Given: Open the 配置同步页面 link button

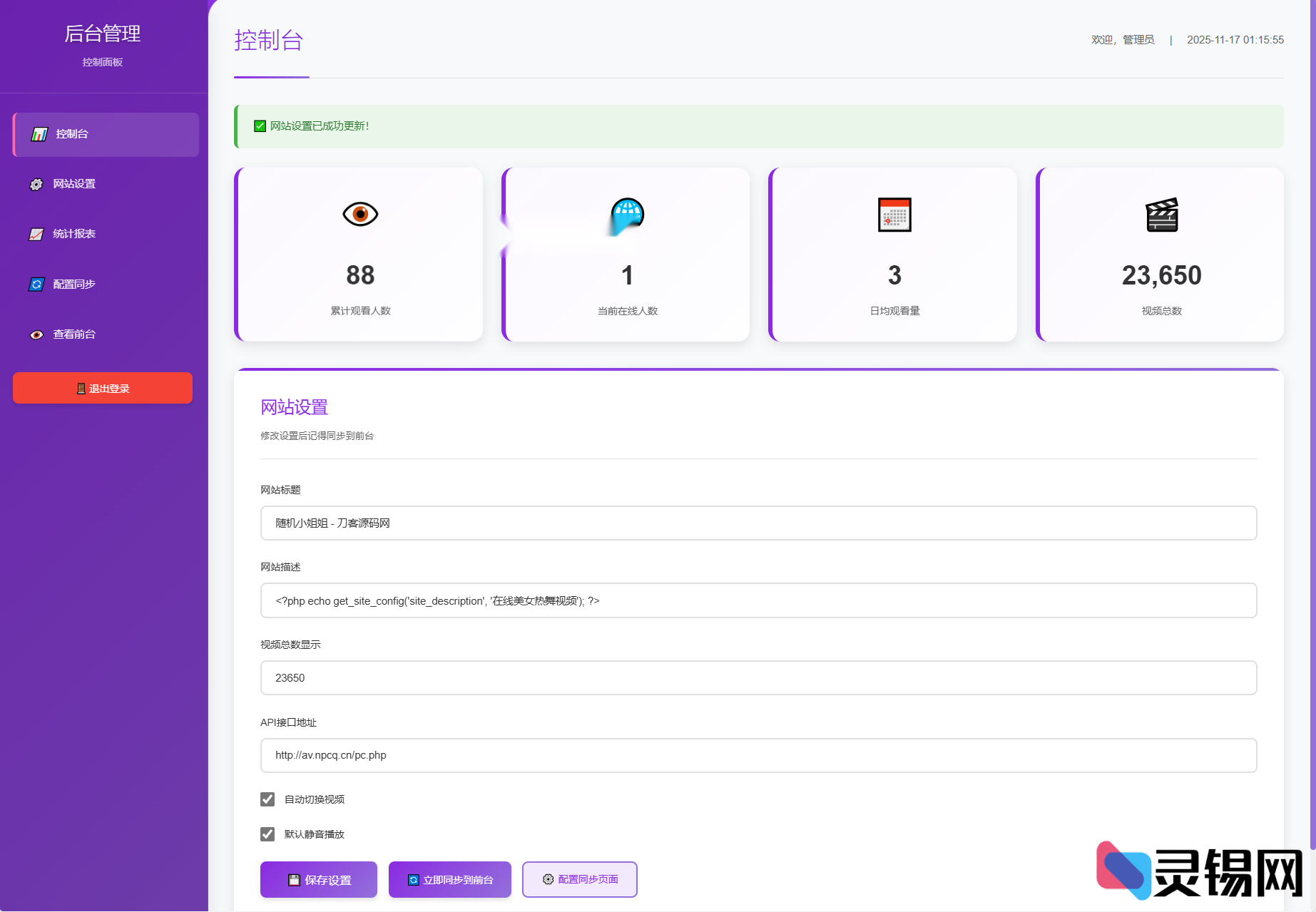Looking at the screenshot, I should point(579,880).
